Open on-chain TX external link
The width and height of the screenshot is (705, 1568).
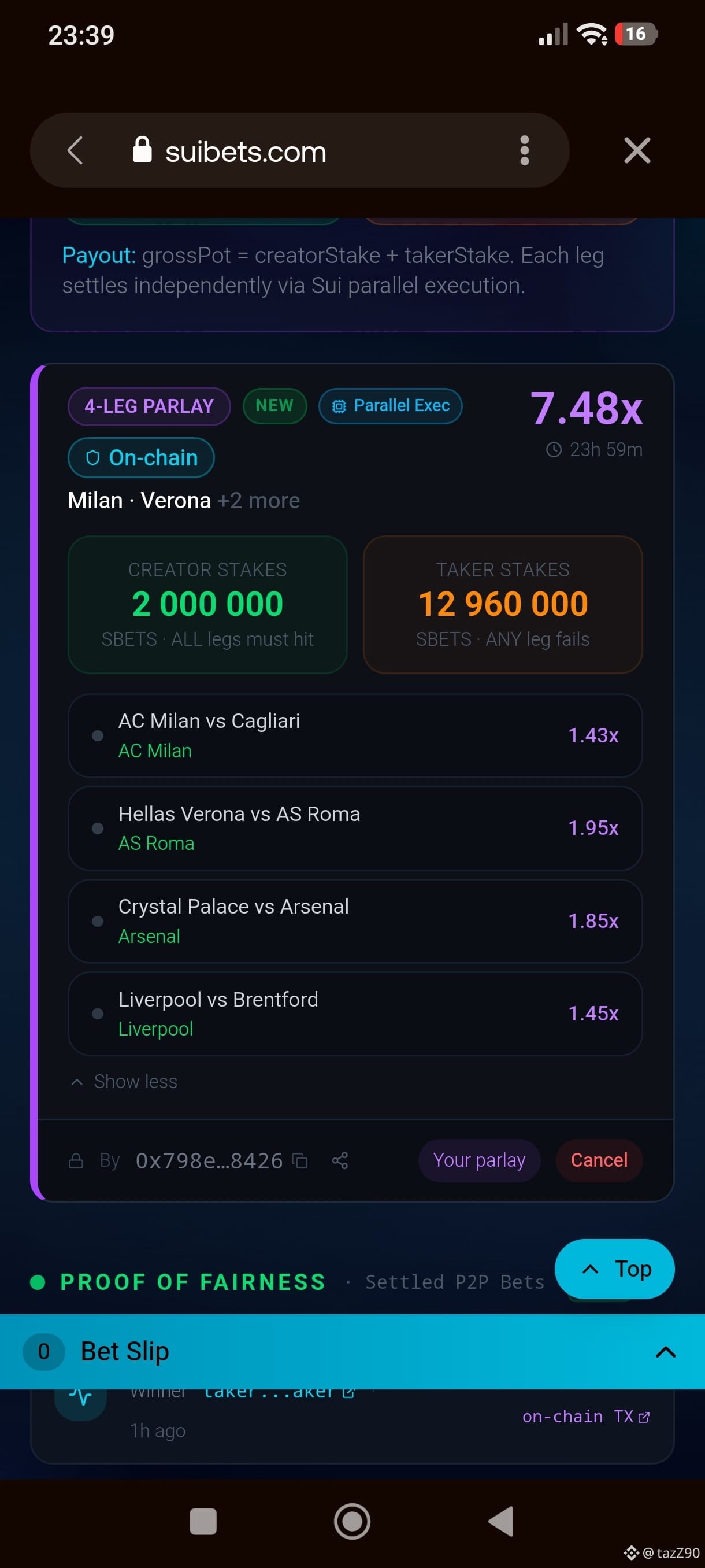tap(586, 1417)
